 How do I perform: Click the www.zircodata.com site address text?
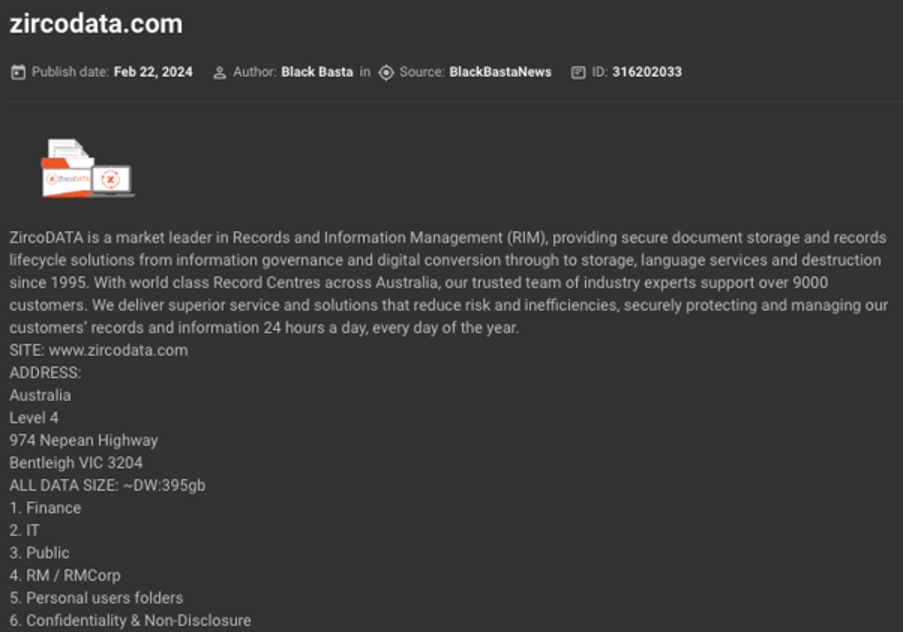(118, 350)
